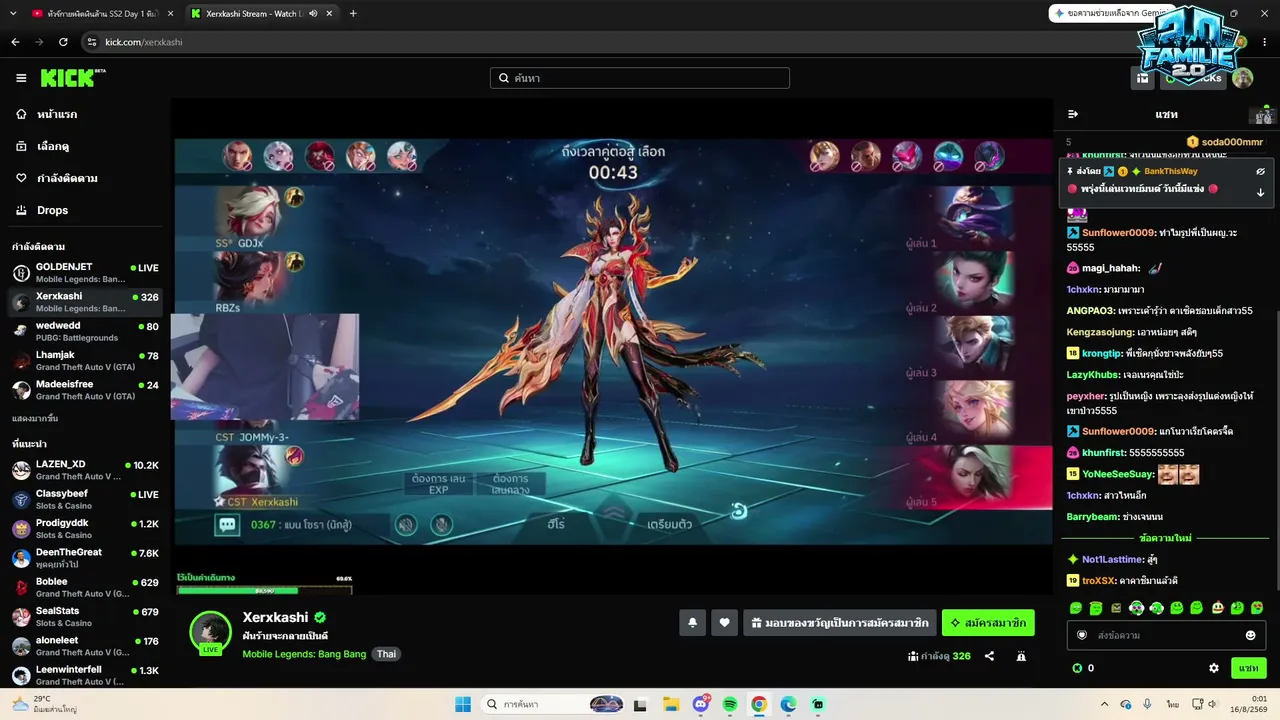This screenshot has width=1280, height=720.
Task: Open the เลือกดู browse page
Action: click(x=53, y=146)
